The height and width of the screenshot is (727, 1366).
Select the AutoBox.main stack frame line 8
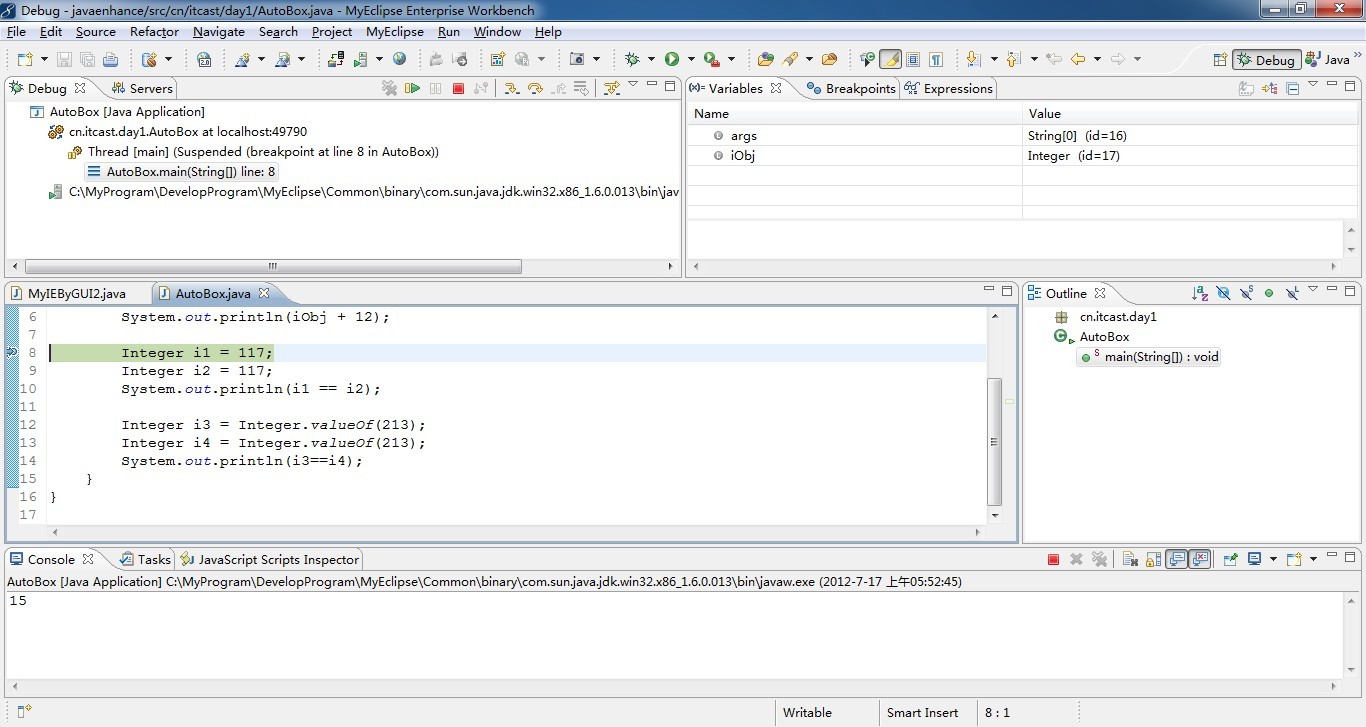coord(190,171)
